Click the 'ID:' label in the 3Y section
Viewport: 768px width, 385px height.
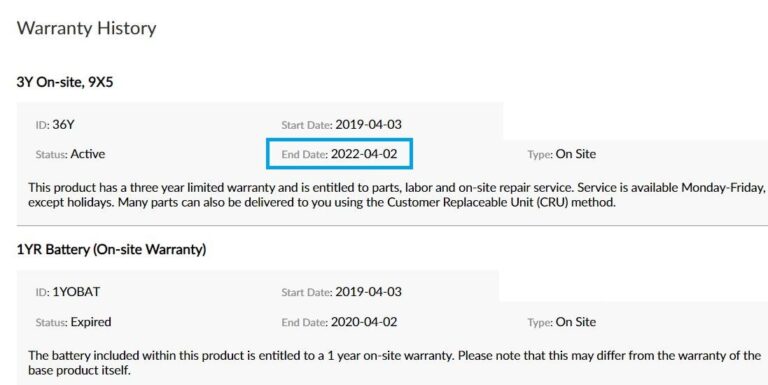[43, 125]
